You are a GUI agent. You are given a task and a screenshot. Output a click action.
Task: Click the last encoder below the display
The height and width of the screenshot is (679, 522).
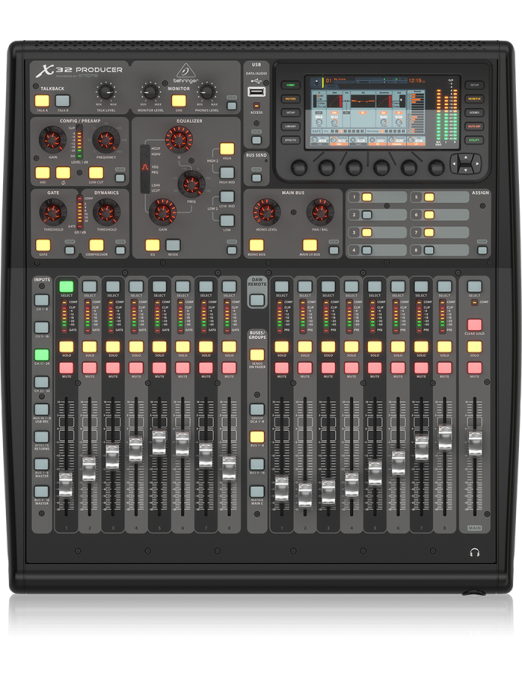436,167
